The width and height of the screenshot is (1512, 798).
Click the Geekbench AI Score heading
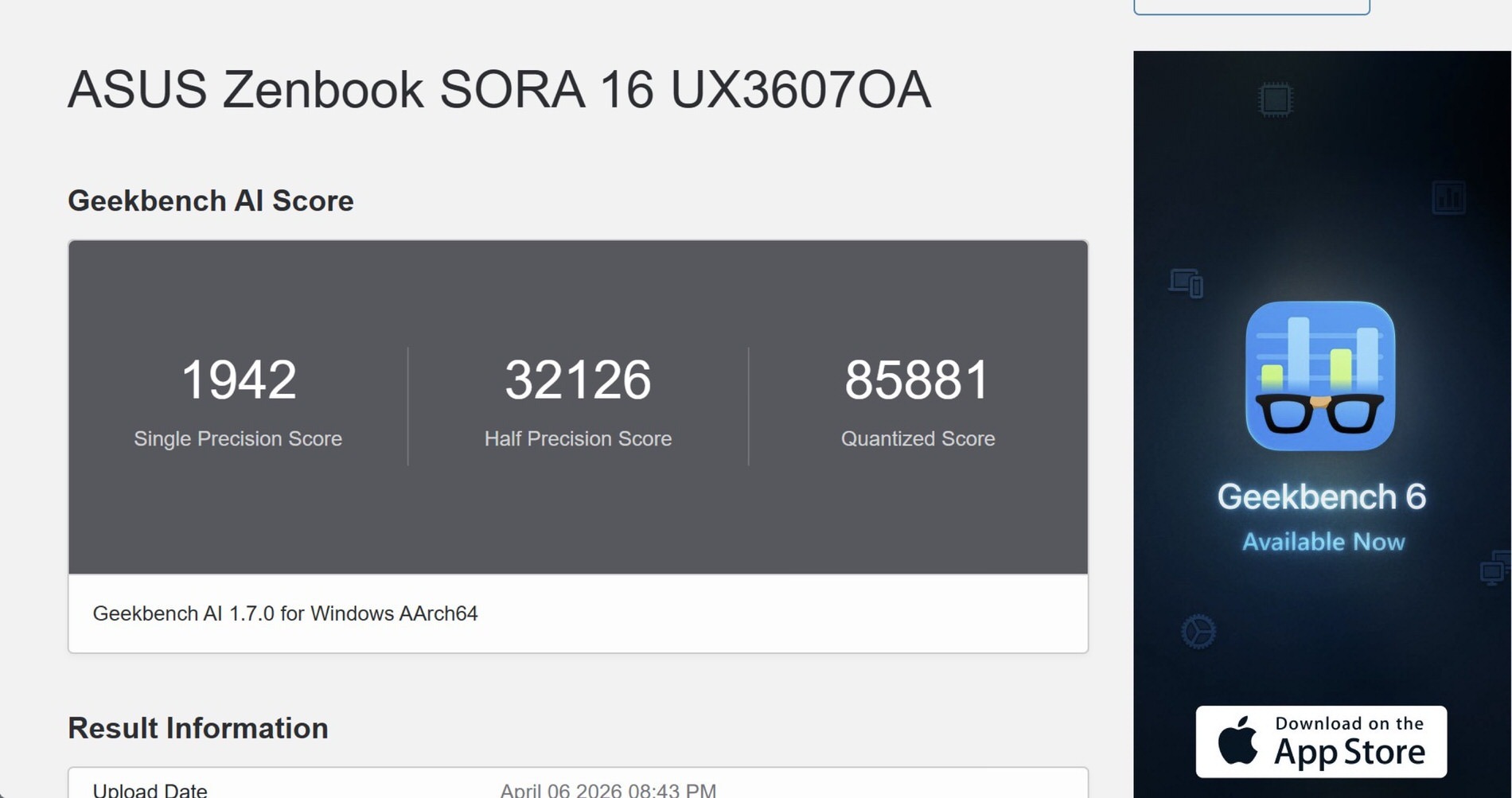click(211, 201)
